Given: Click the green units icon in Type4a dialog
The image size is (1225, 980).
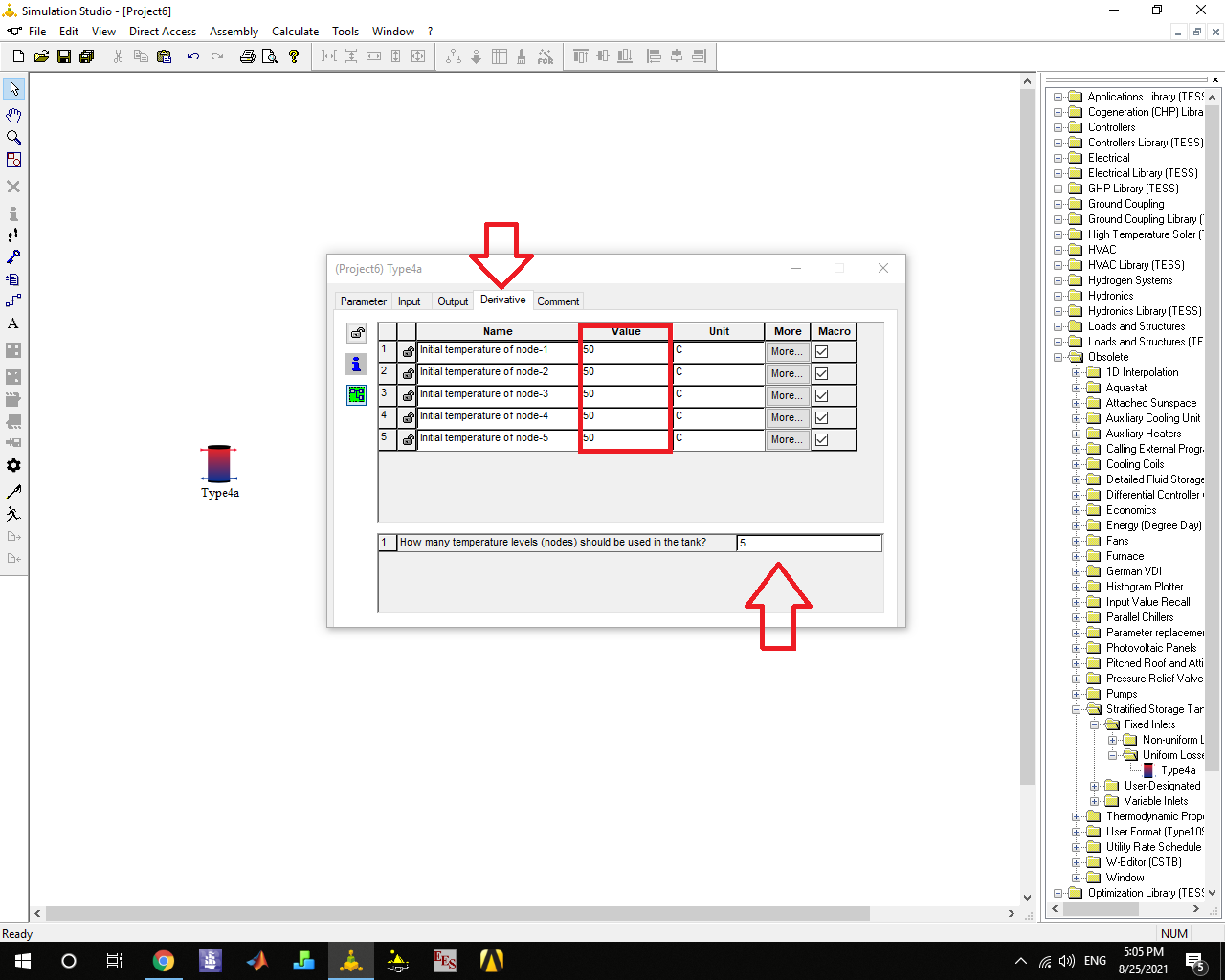Looking at the screenshot, I should pos(356,394).
